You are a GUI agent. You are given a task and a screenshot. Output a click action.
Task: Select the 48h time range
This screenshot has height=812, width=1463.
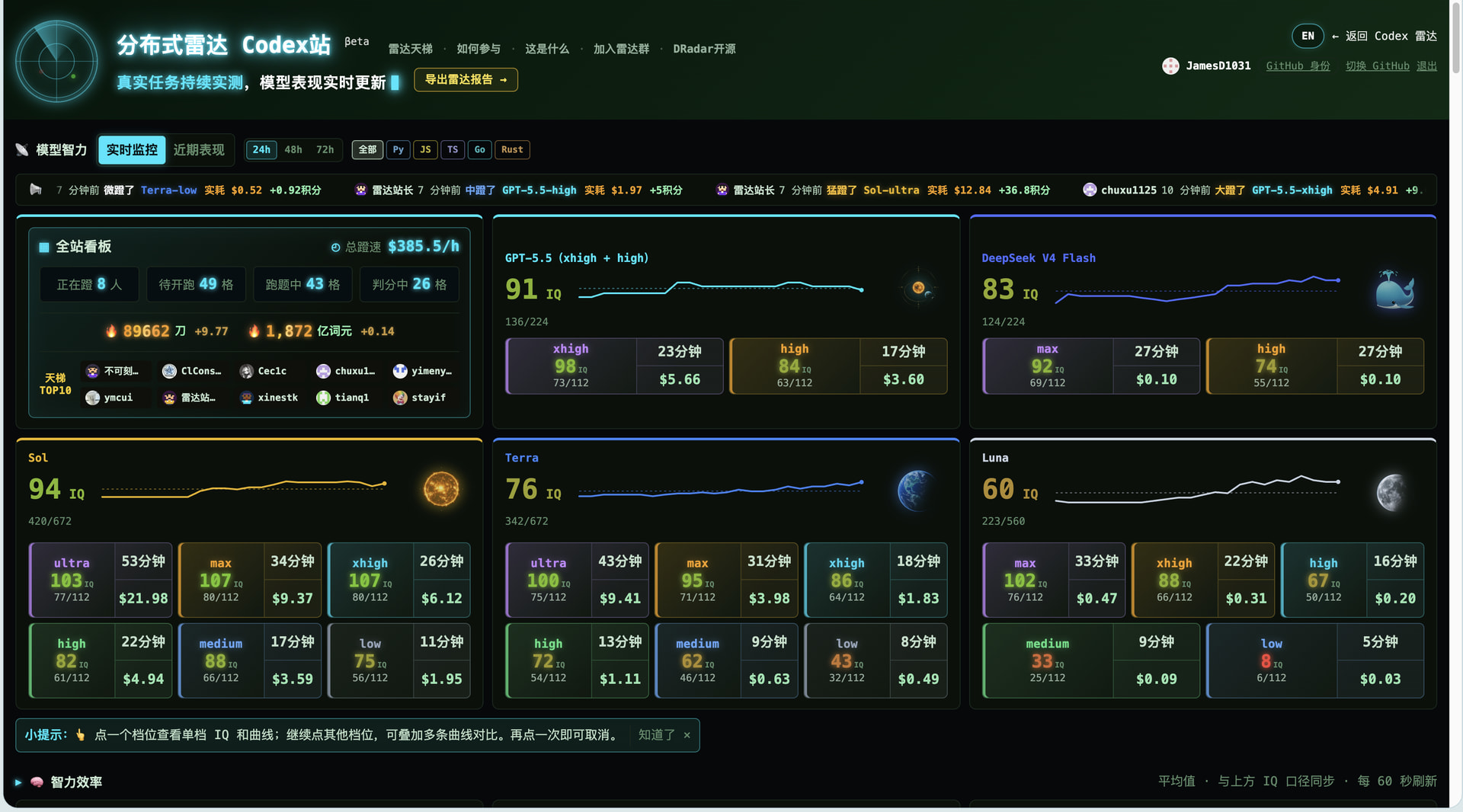coord(293,149)
